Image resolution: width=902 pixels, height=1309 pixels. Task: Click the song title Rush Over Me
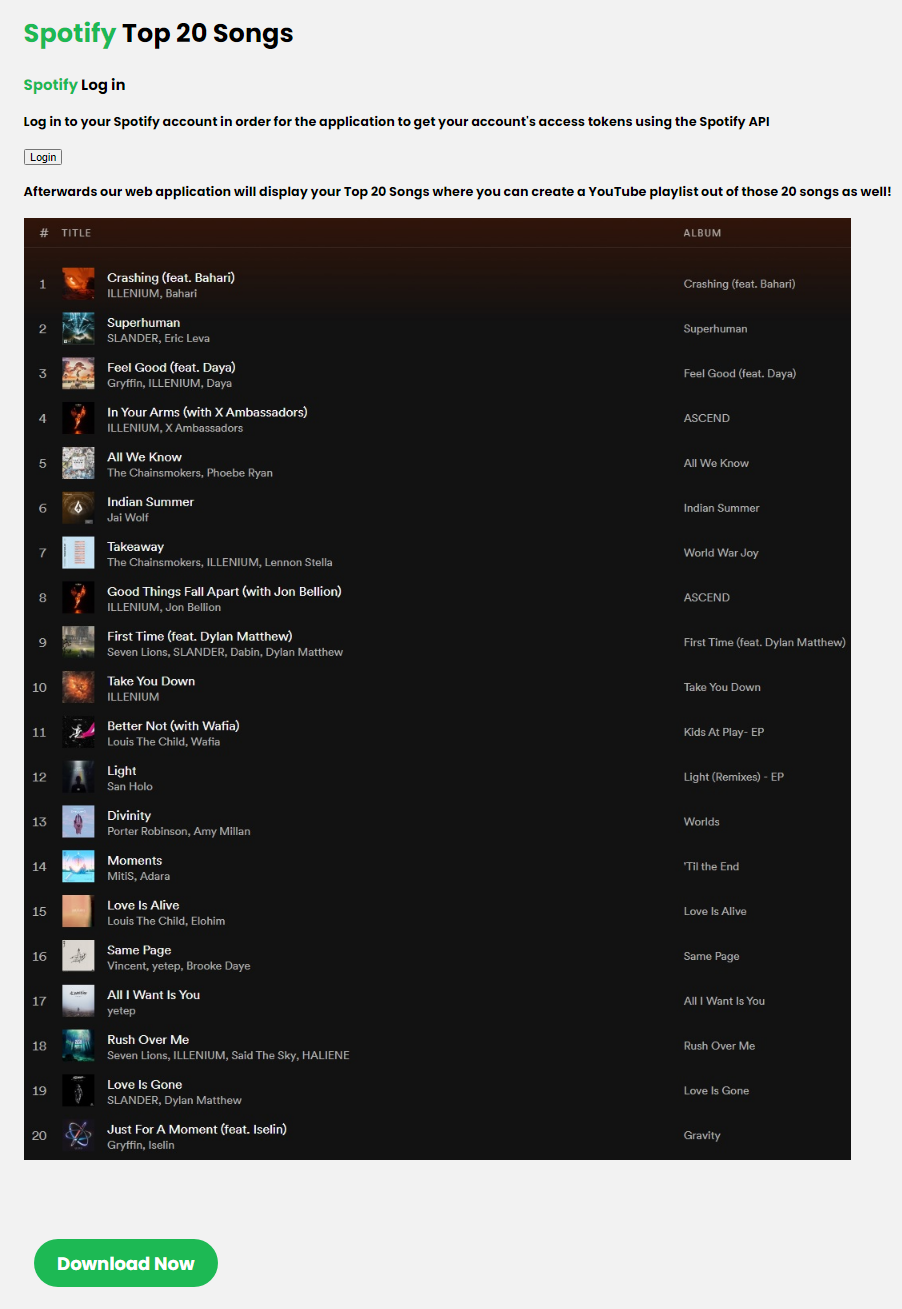pos(148,1039)
